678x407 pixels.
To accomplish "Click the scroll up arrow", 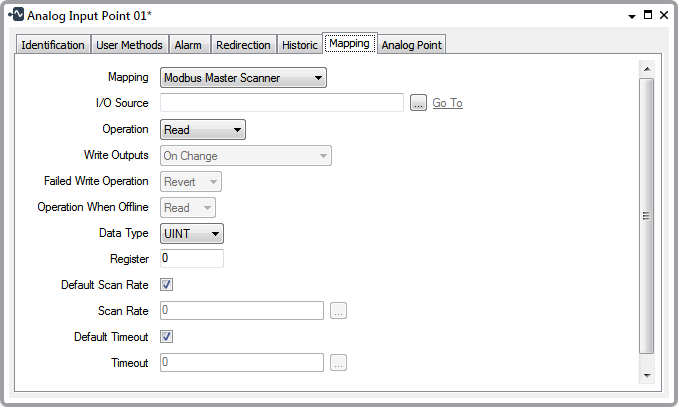I will (646, 69).
